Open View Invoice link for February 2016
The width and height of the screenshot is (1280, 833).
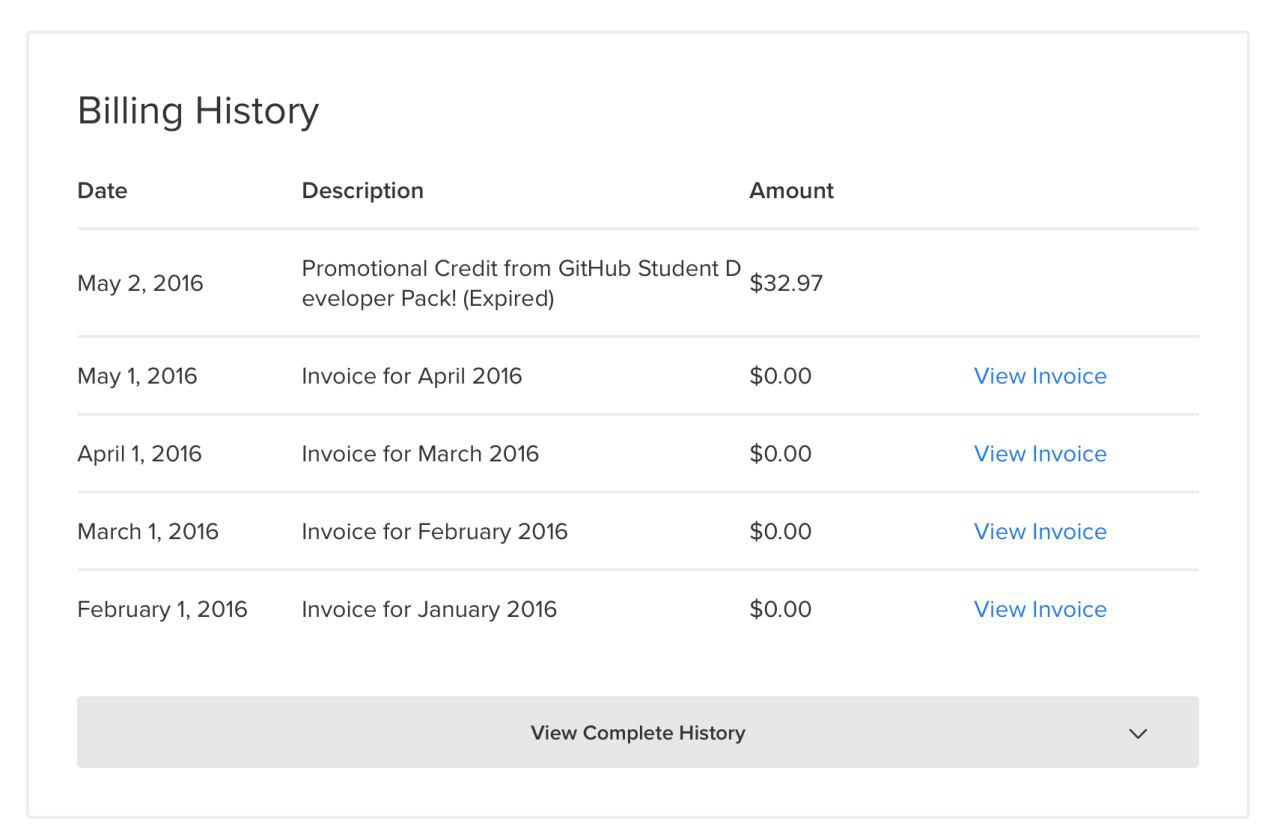1040,532
